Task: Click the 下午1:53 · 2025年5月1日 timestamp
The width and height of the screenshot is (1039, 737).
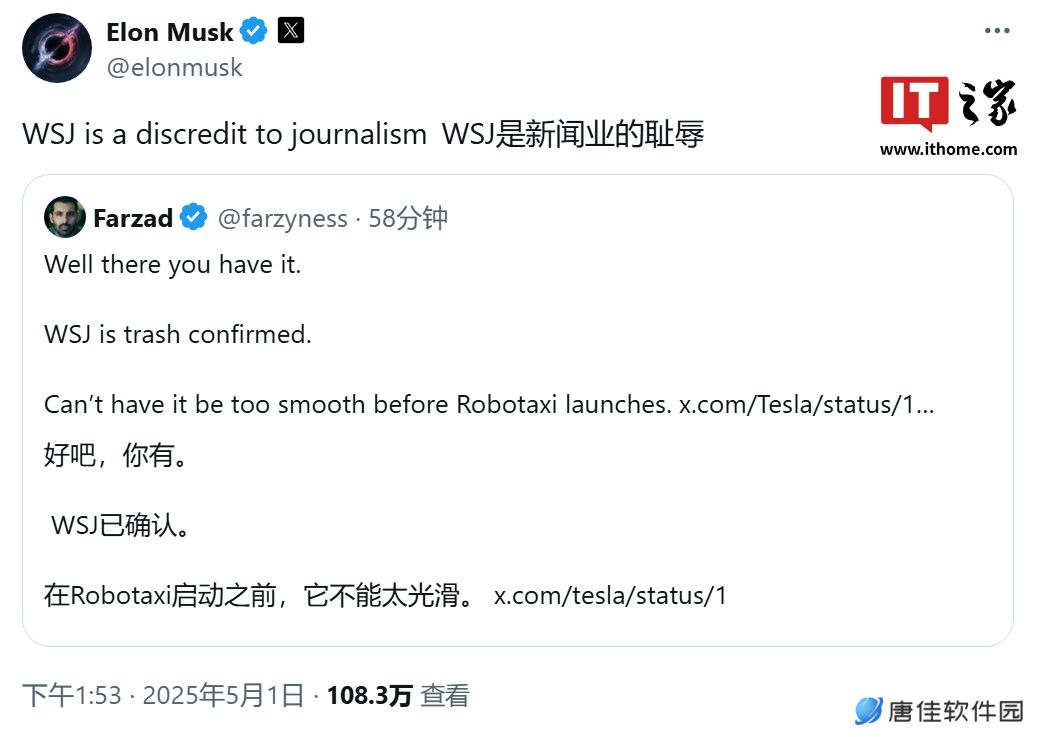Action: click(x=164, y=695)
